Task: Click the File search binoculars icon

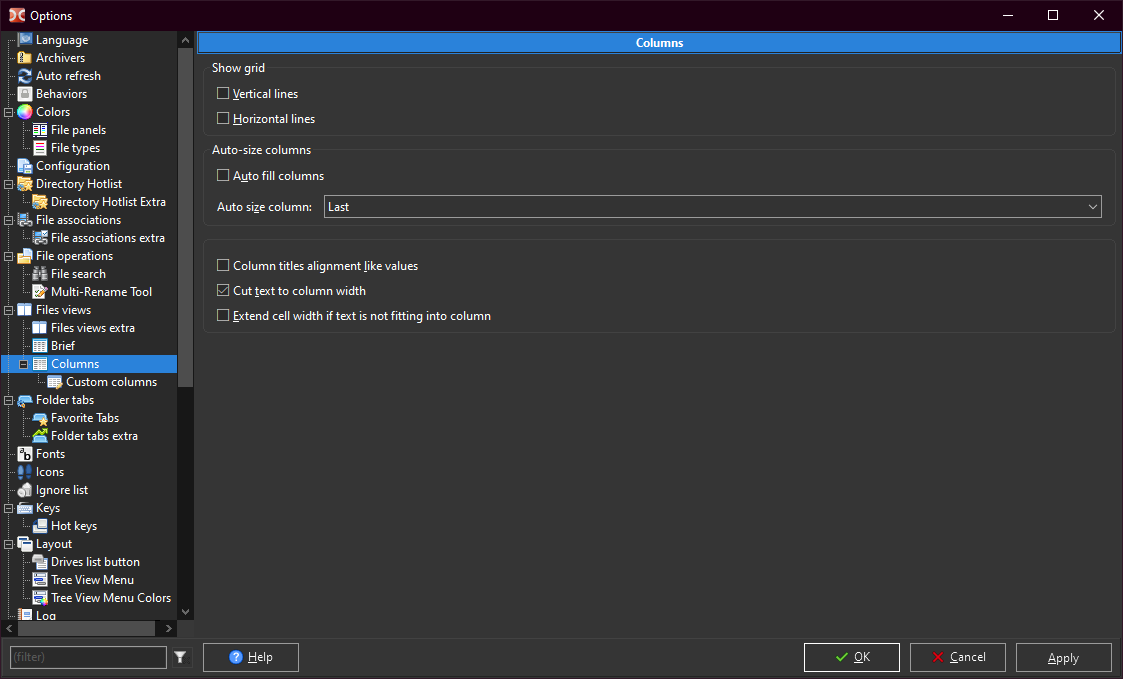Action: click(40, 274)
